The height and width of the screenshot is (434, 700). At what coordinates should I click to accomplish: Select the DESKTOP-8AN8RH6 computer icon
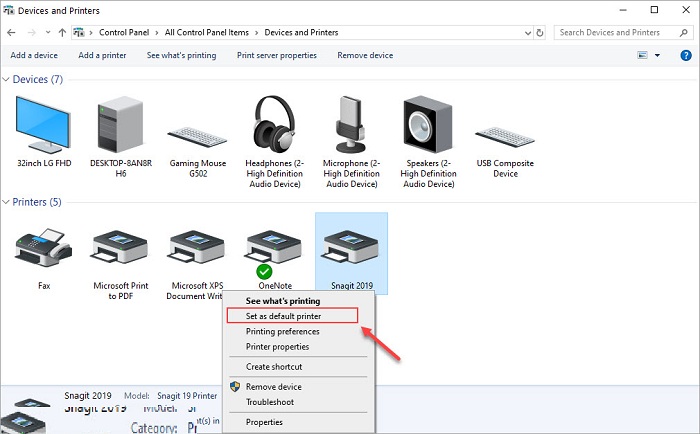click(x=121, y=125)
